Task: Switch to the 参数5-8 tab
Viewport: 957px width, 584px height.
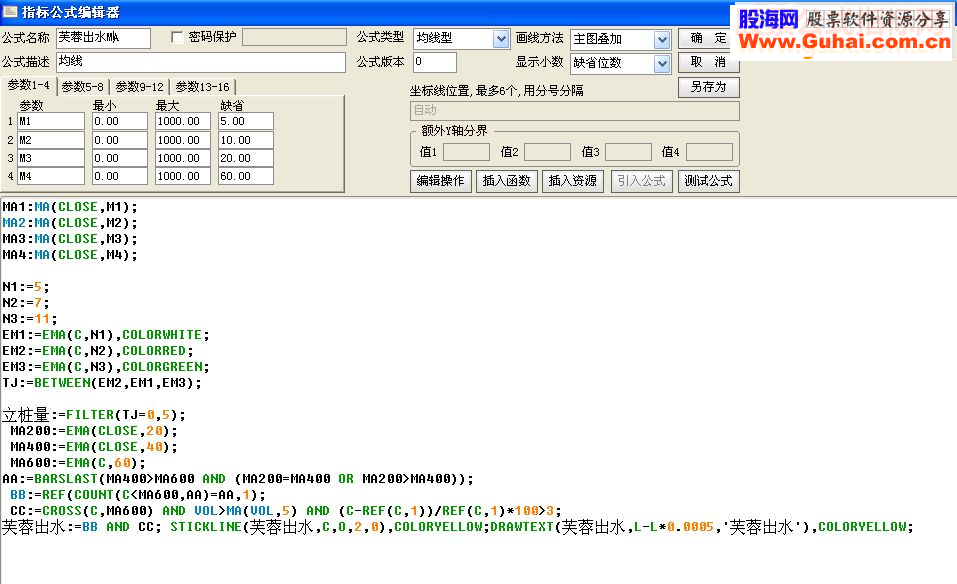Action: 83,87
